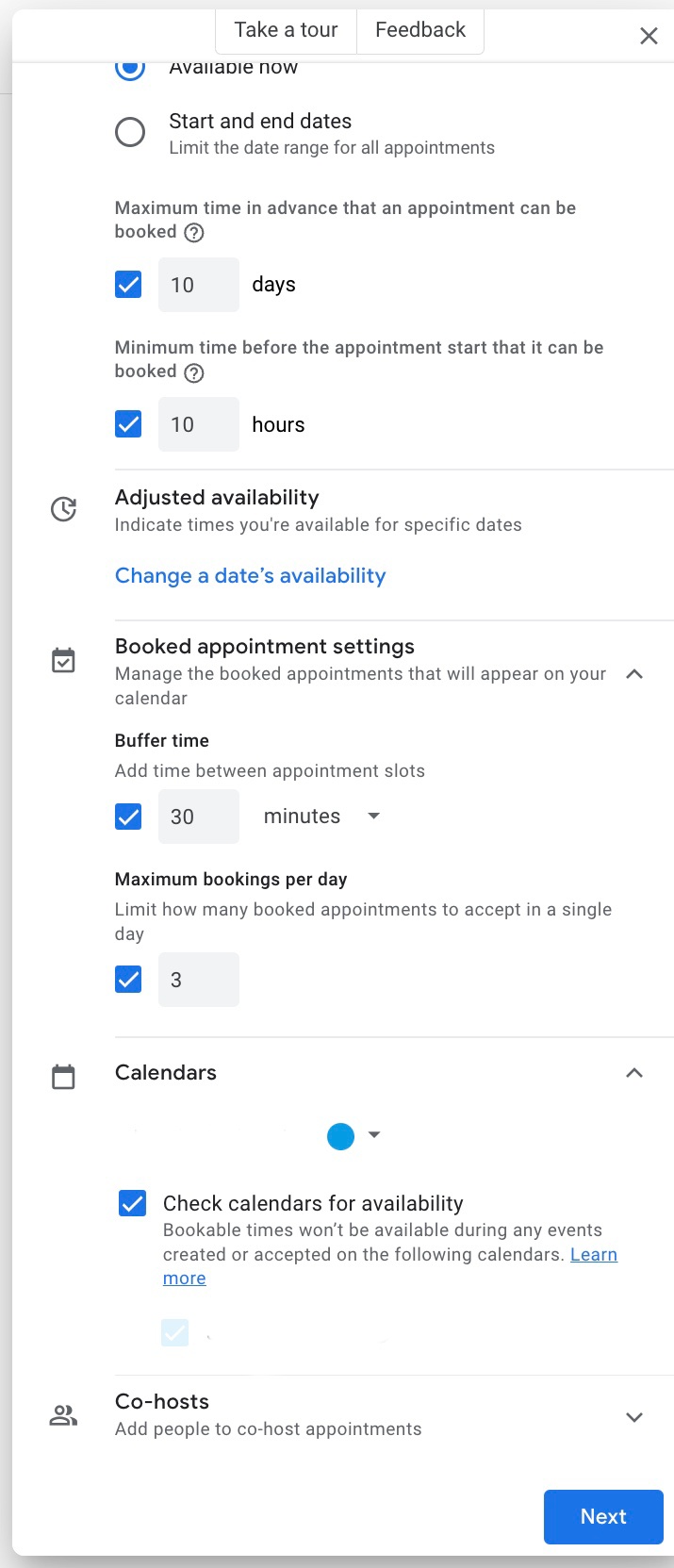Open the buffer time minutes unit dropdown
This screenshot has width=674, height=1568.
(321, 817)
